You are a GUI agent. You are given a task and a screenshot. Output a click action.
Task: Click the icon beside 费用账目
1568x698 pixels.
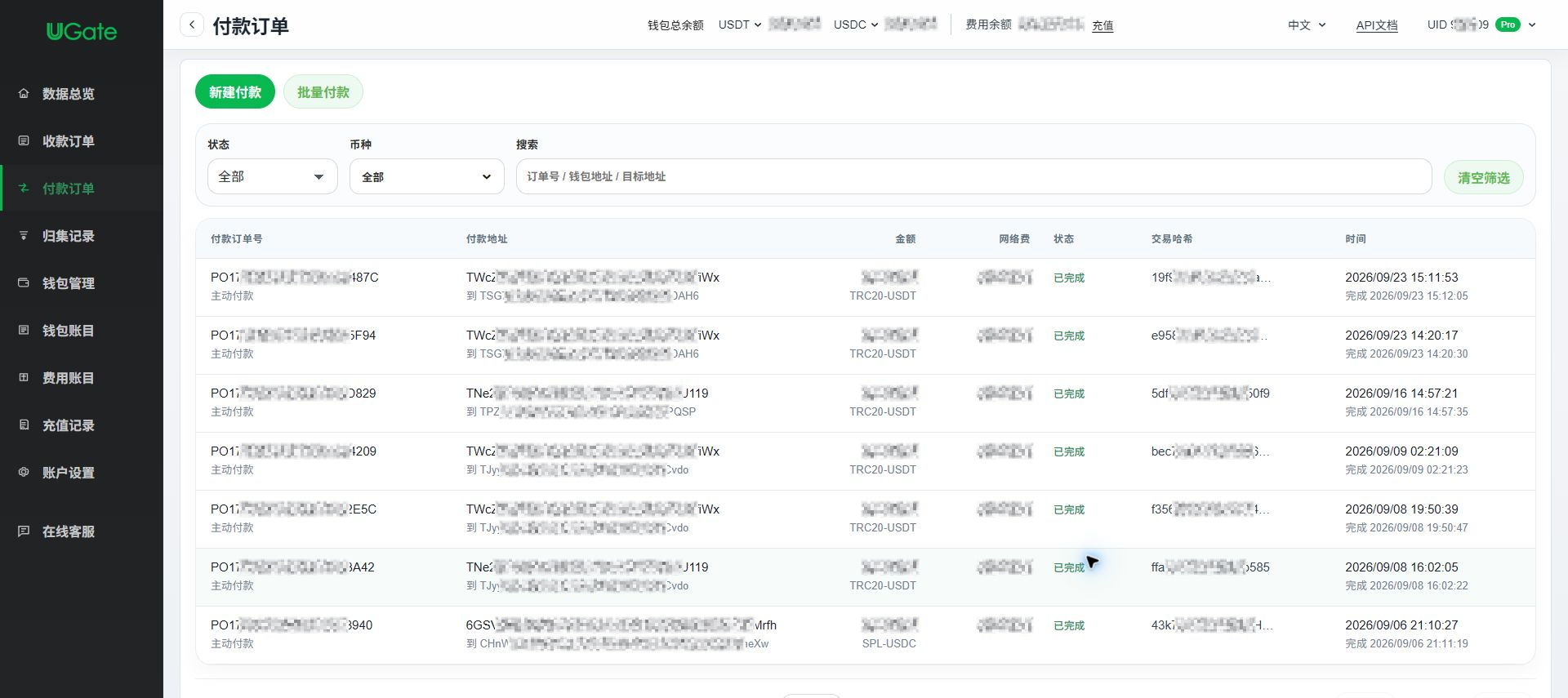pos(24,377)
